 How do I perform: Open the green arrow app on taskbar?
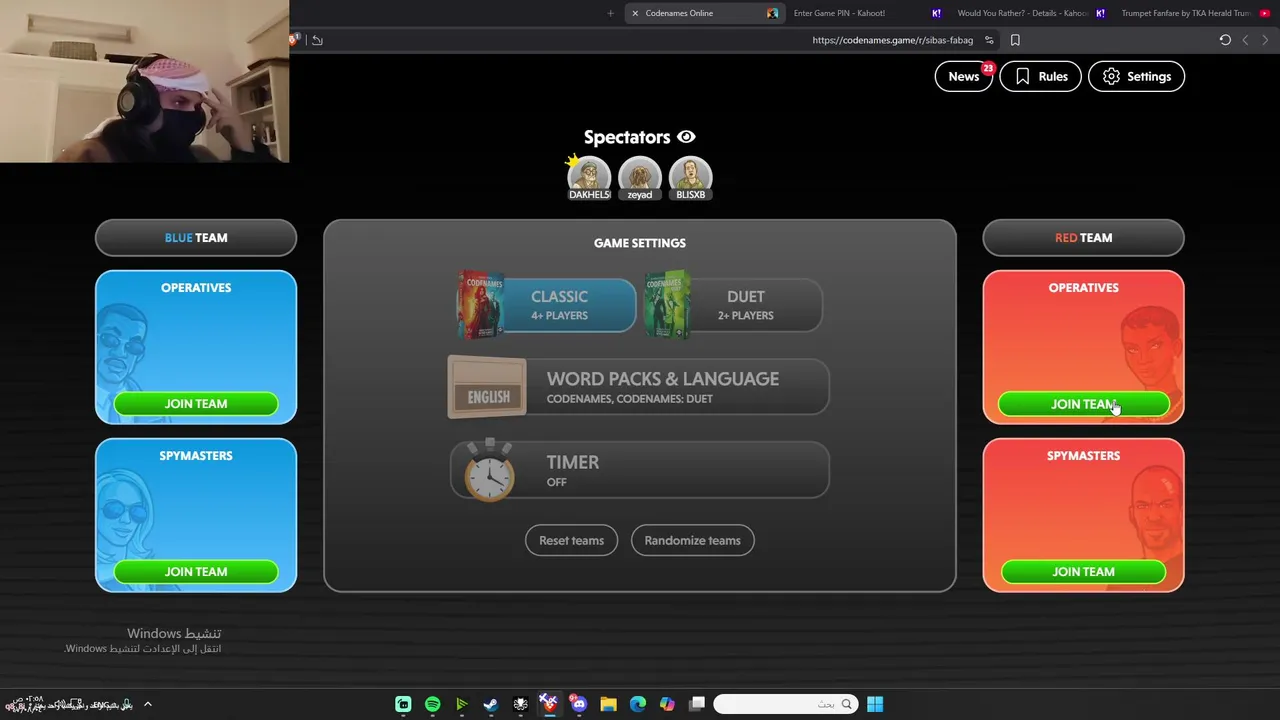461,704
